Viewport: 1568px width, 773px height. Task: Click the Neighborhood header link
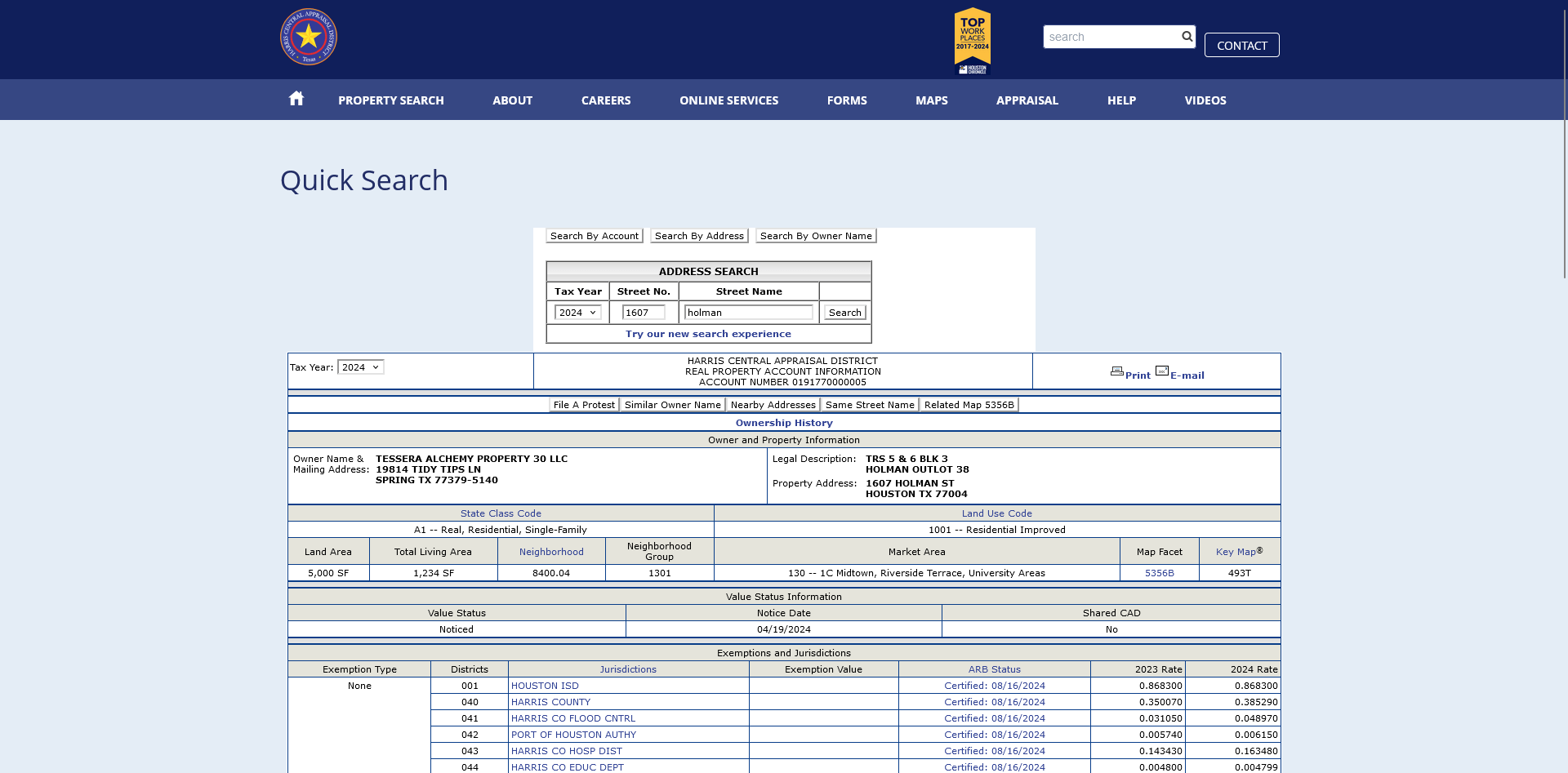point(551,552)
